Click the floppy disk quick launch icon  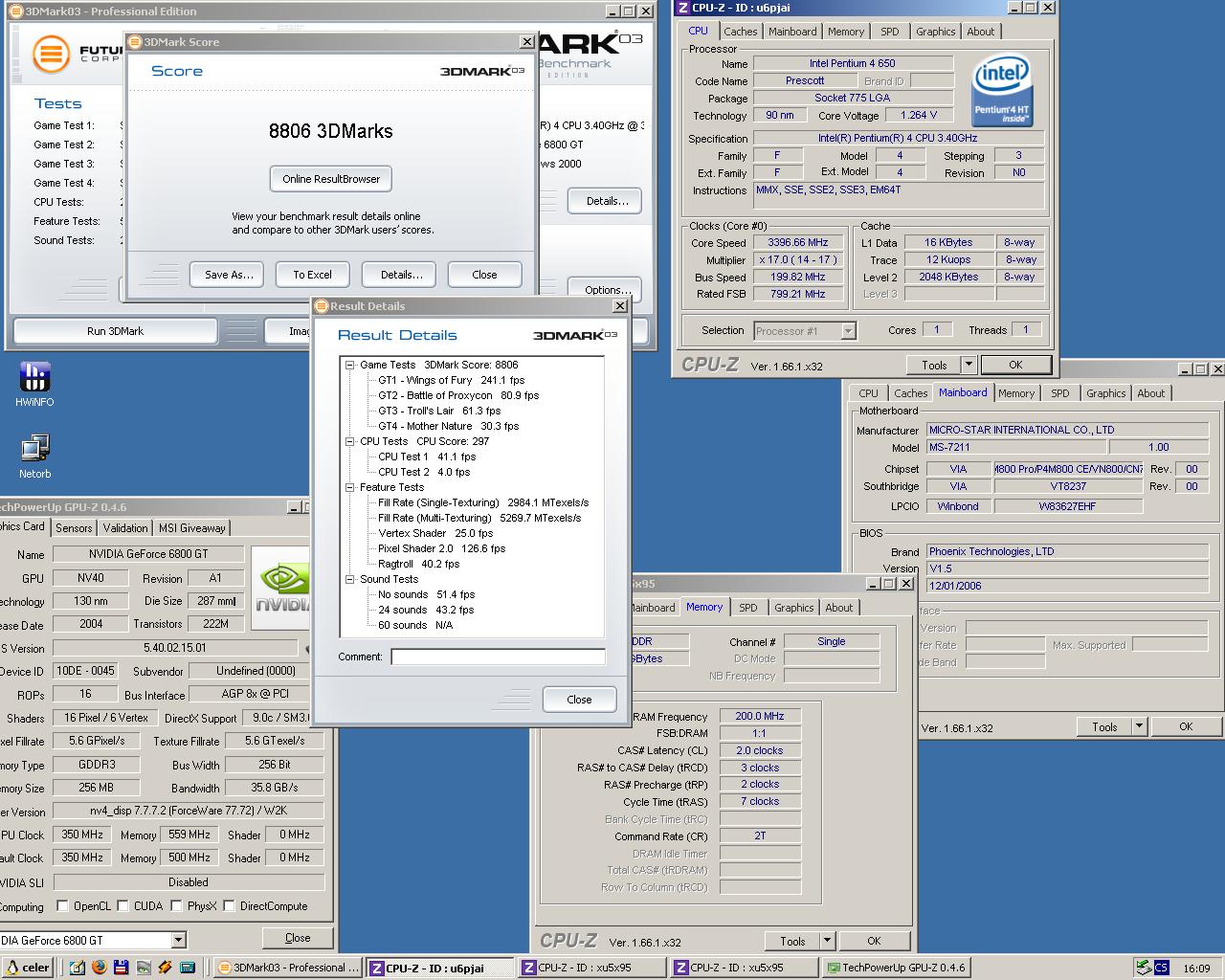coord(122,968)
